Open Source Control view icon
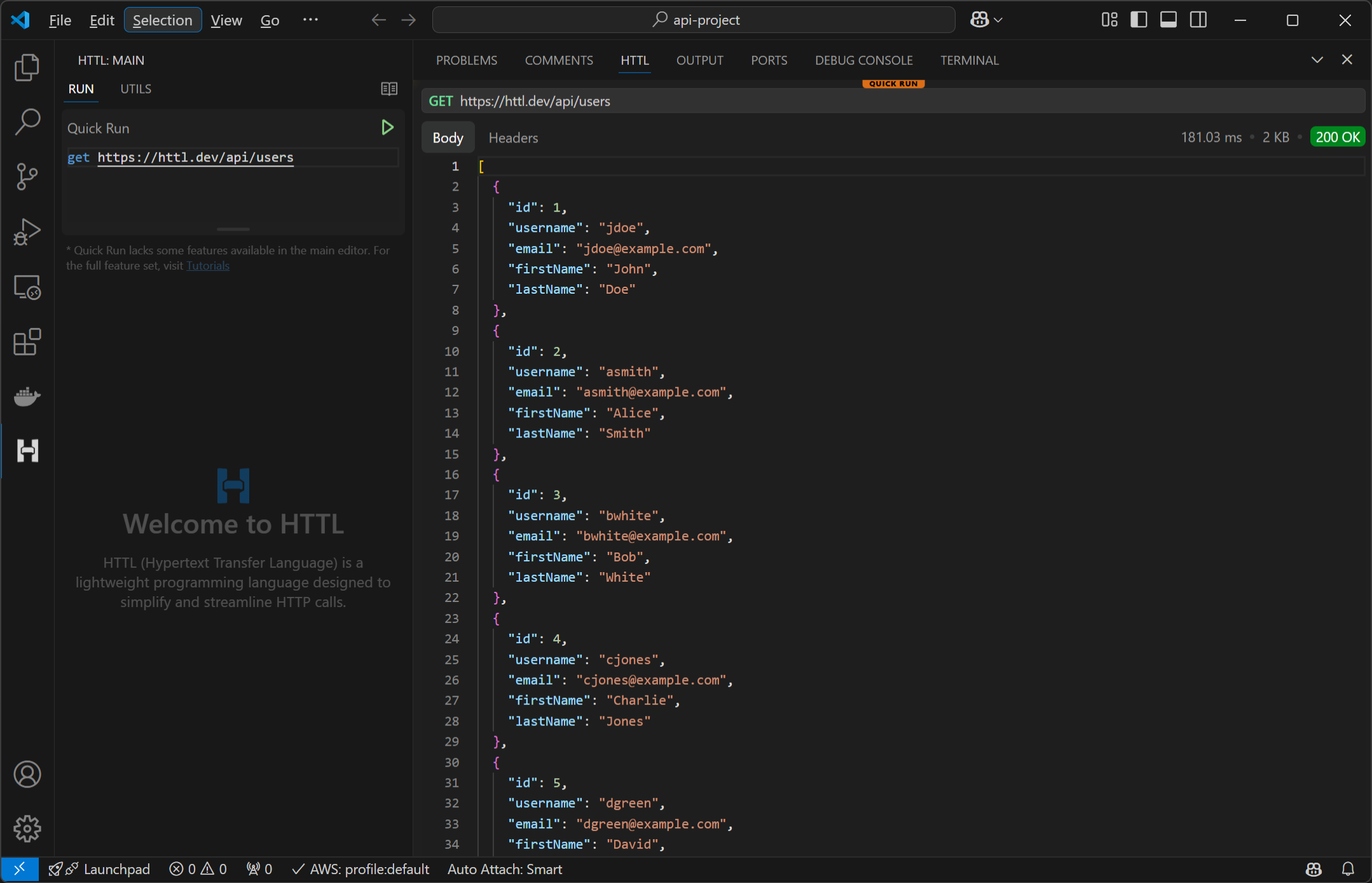The image size is (1372, 883). (27, 177)
